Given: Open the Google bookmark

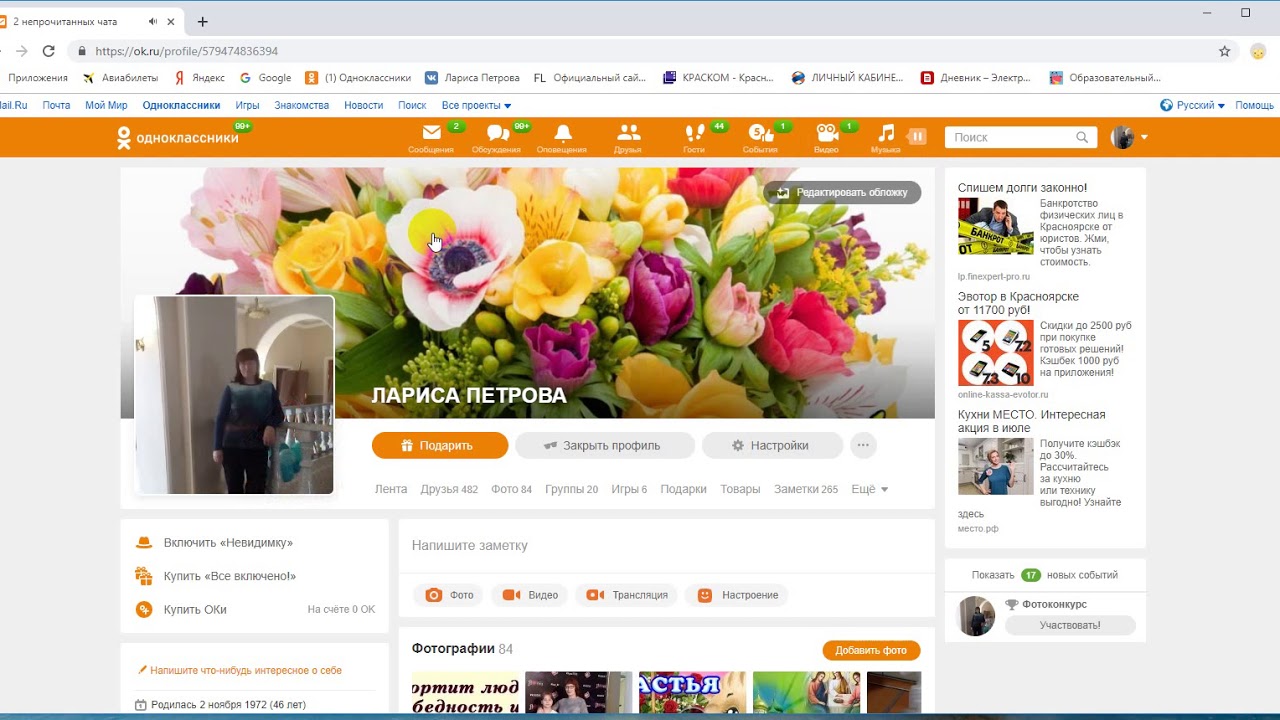Looking at the screenshot, I should 266,77.
